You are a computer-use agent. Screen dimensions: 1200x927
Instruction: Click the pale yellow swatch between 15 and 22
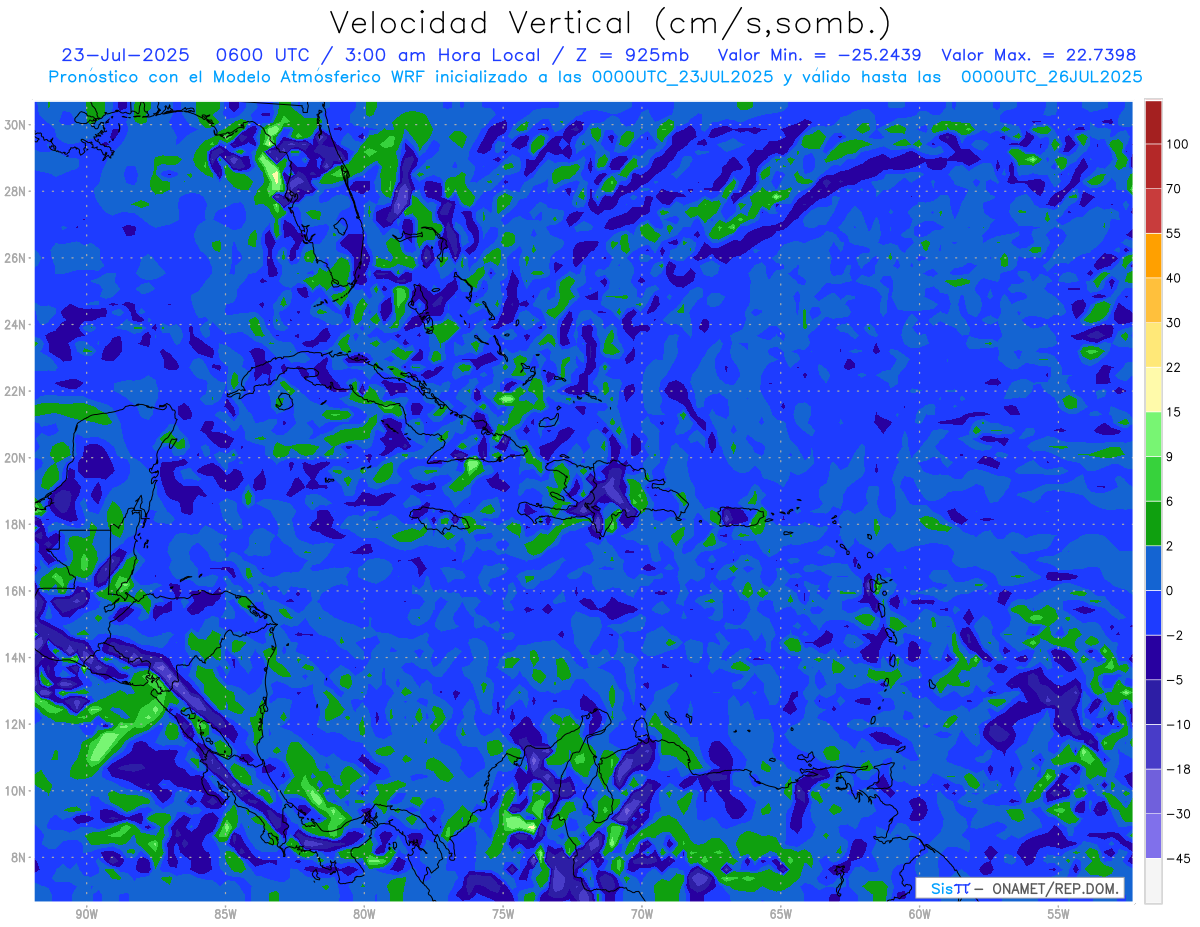pyautogui.click(x=1153, y=389)
